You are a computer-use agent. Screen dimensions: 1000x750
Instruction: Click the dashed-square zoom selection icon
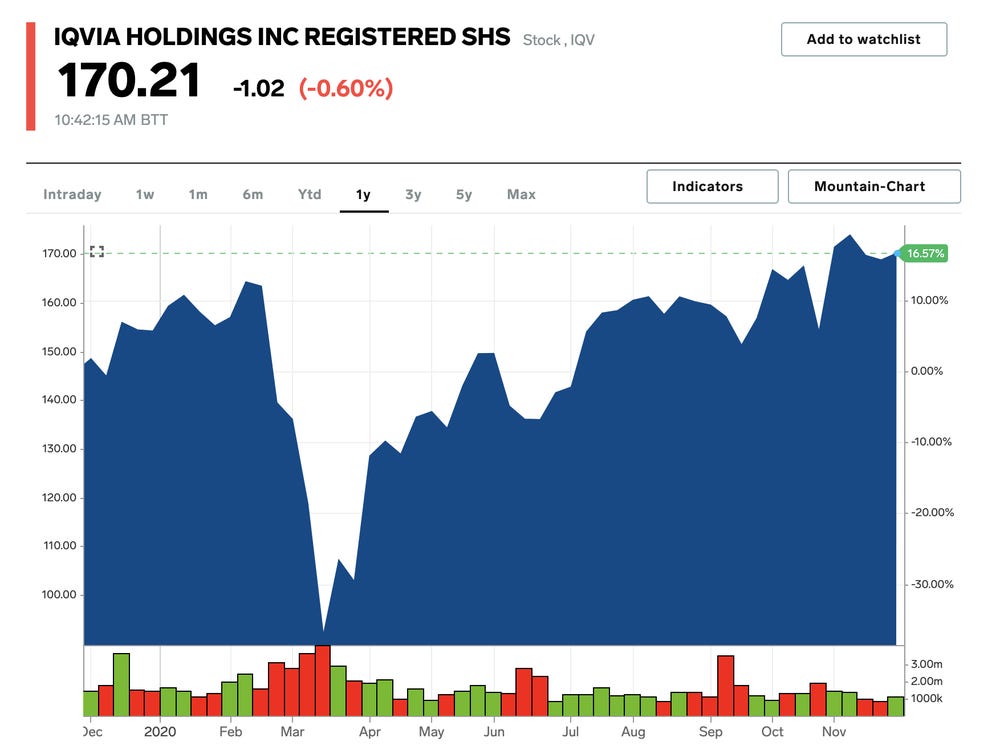pyautogui.click(x=97, y=251)
